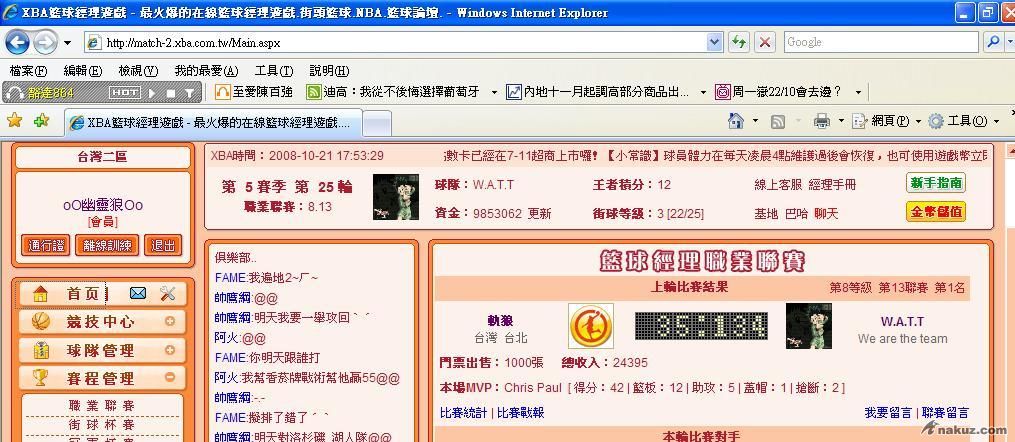Expand the address bar history dropdown
Viewport: 1015px width, 442px height.
(715, 43)
